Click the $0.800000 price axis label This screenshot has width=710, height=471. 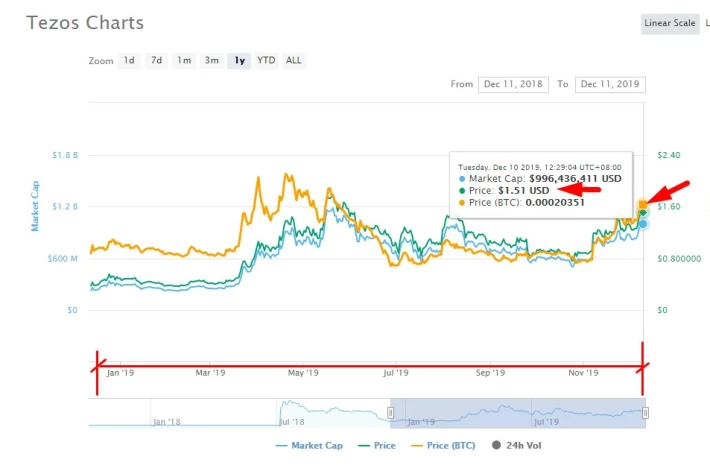679,259
